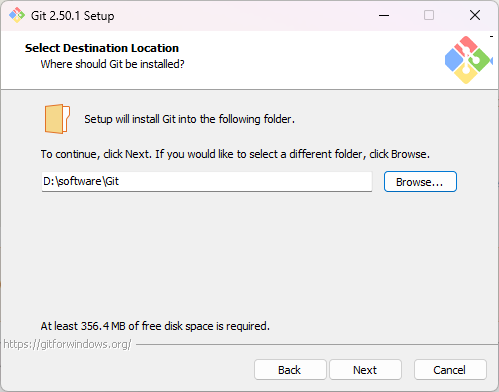Click the 356.4 MB disk space notice
499x392 pixels.
coord(155,326)
